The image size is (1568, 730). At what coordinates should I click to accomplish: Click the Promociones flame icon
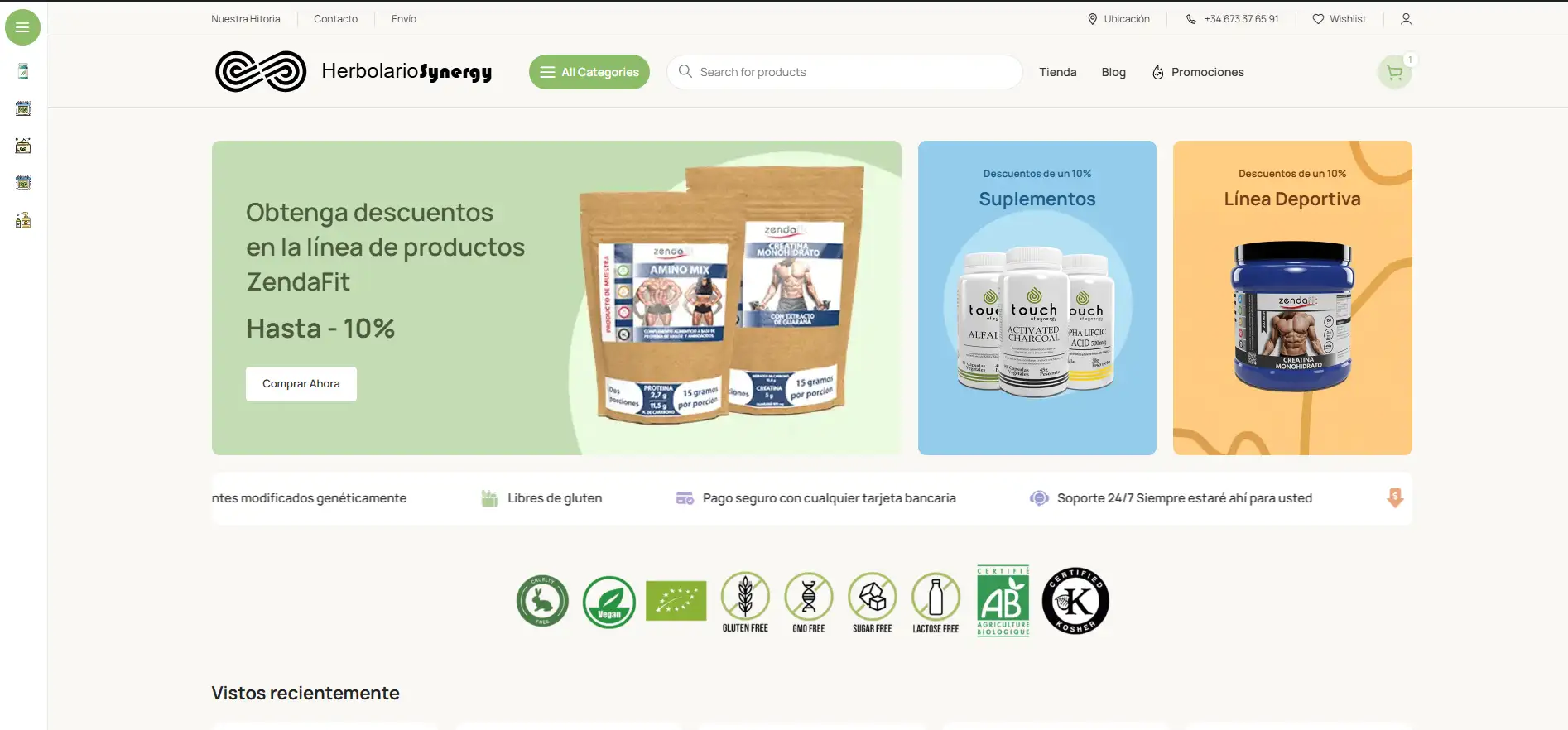point(1158,73)
